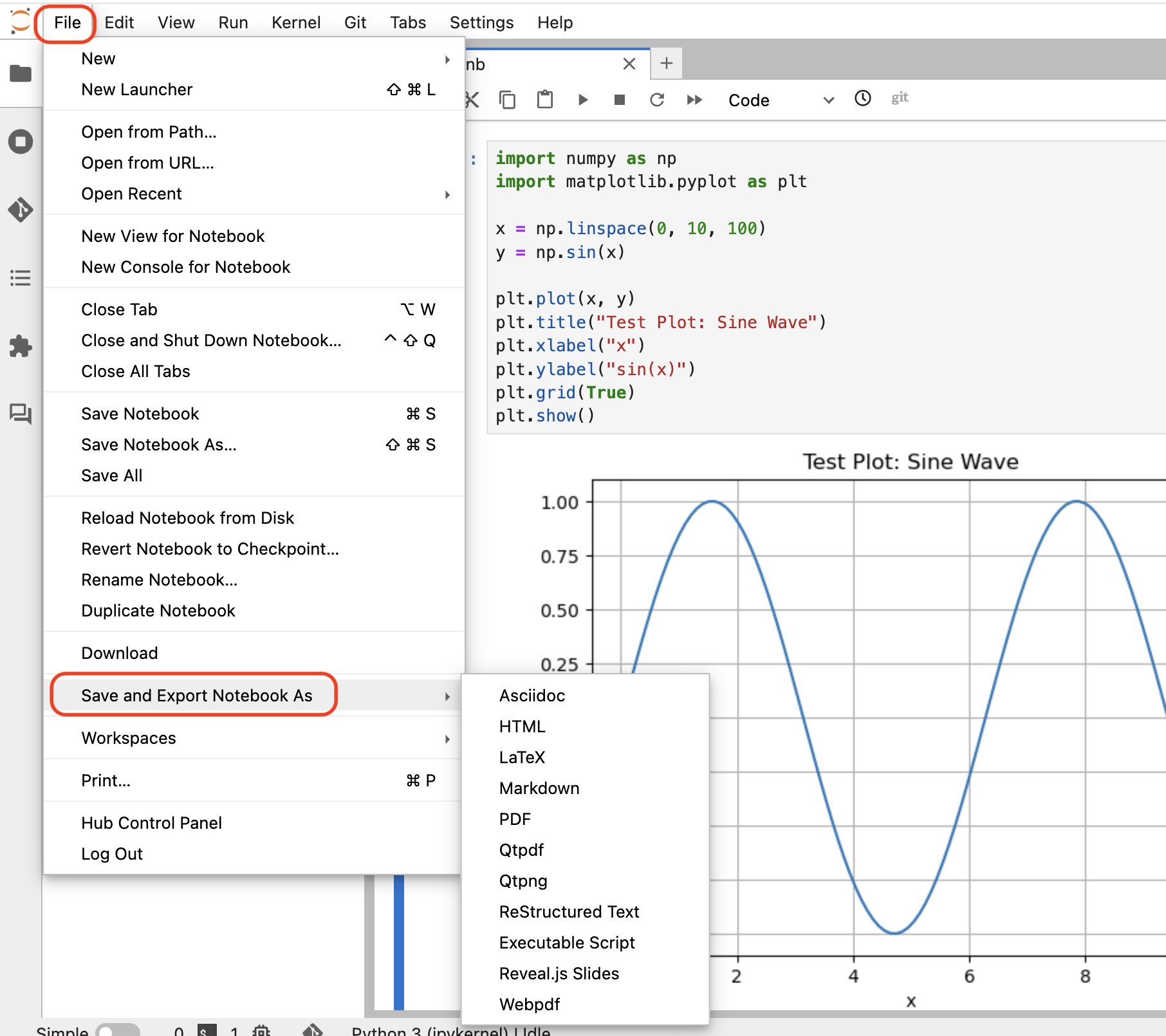The width and height of the screenshot is (1166, 1036).
Task: Open the extension manager puzzle icon
Action: tap(21, 346)
